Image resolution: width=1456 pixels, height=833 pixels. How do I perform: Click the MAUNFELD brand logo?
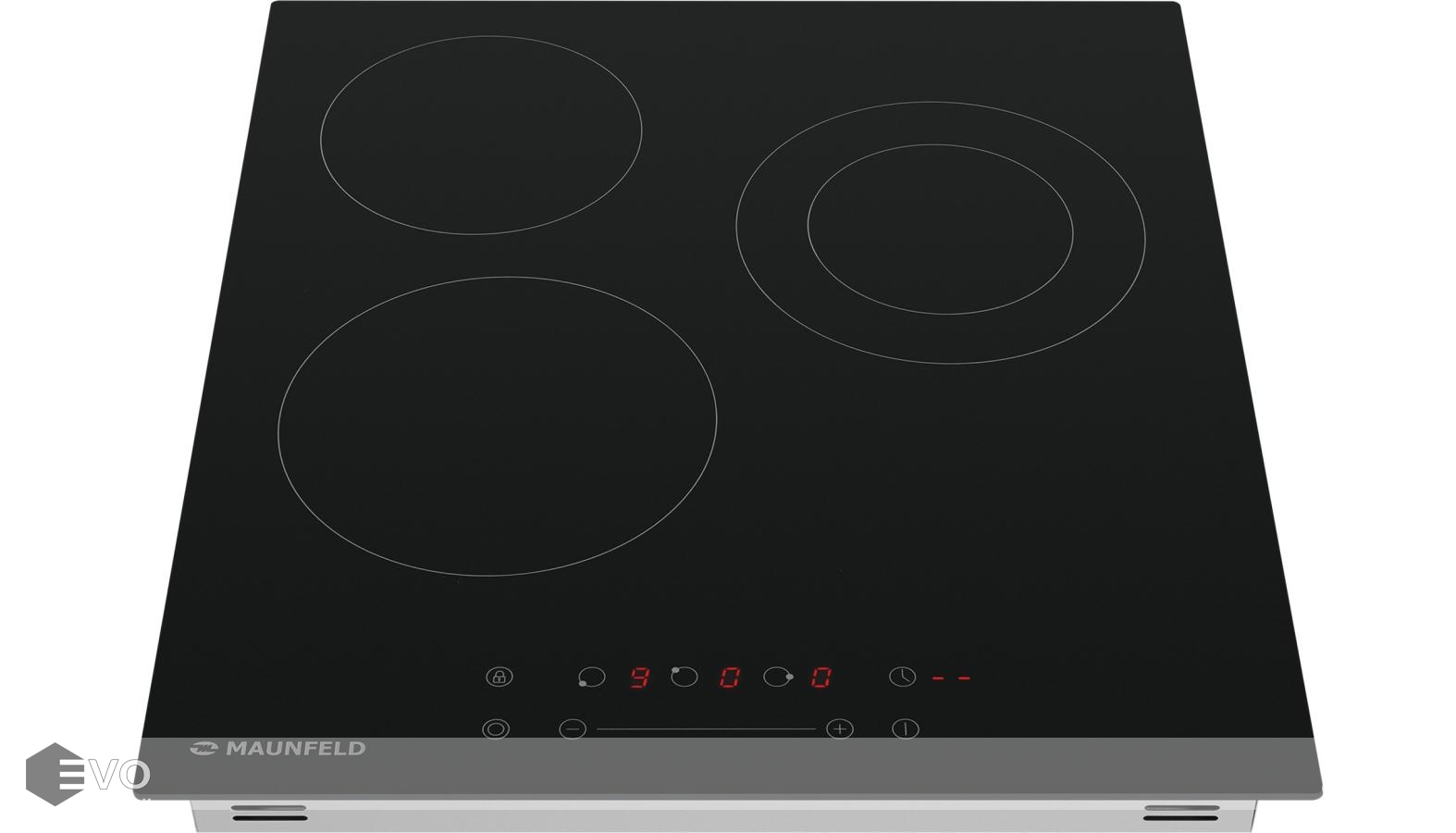pyautogui.click(x=278, y=749)
